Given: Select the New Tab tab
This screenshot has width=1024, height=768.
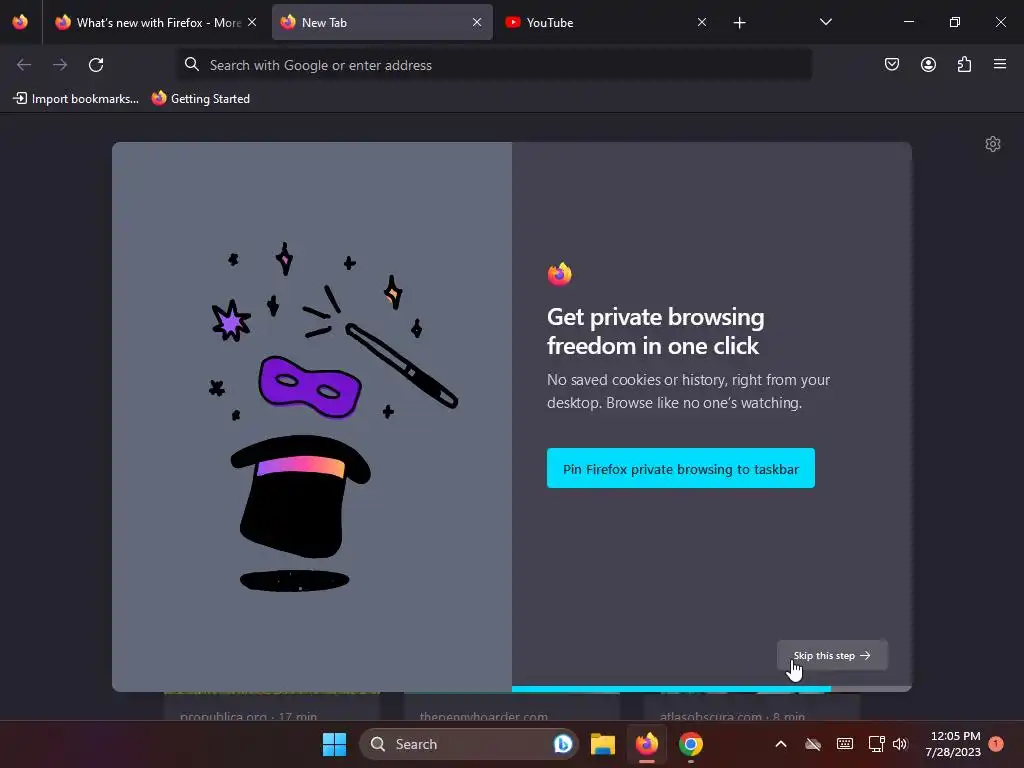Looking at the screenshot, I should point(382,22).
